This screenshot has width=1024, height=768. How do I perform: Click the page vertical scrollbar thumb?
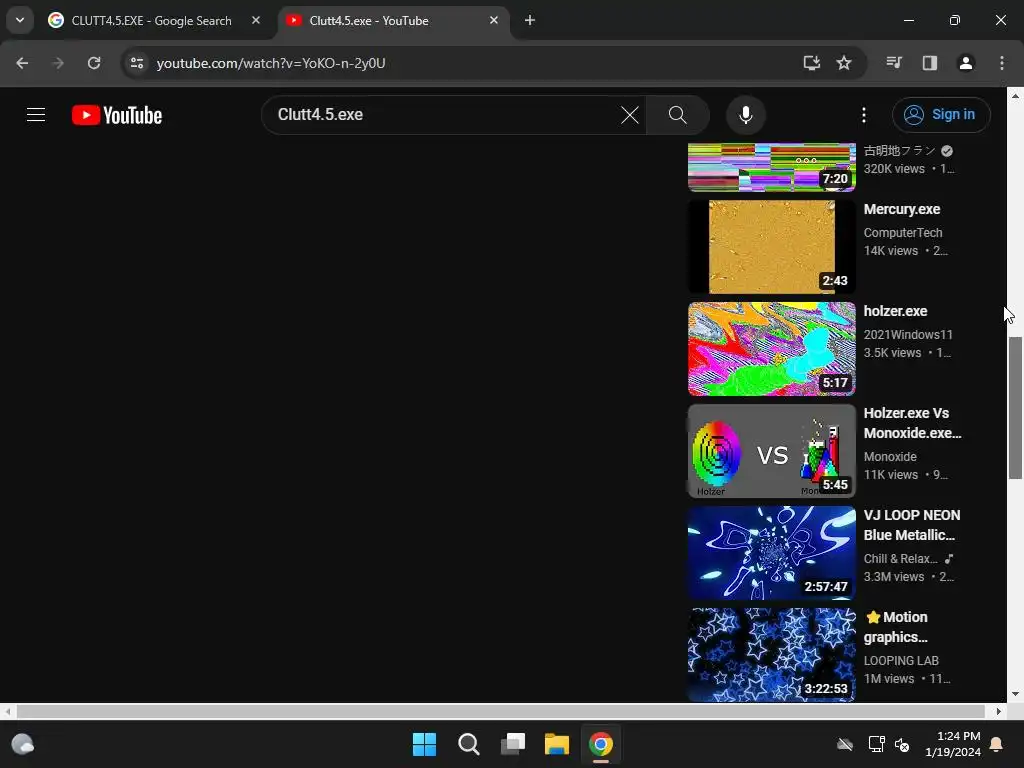(x=1015, y=408)
